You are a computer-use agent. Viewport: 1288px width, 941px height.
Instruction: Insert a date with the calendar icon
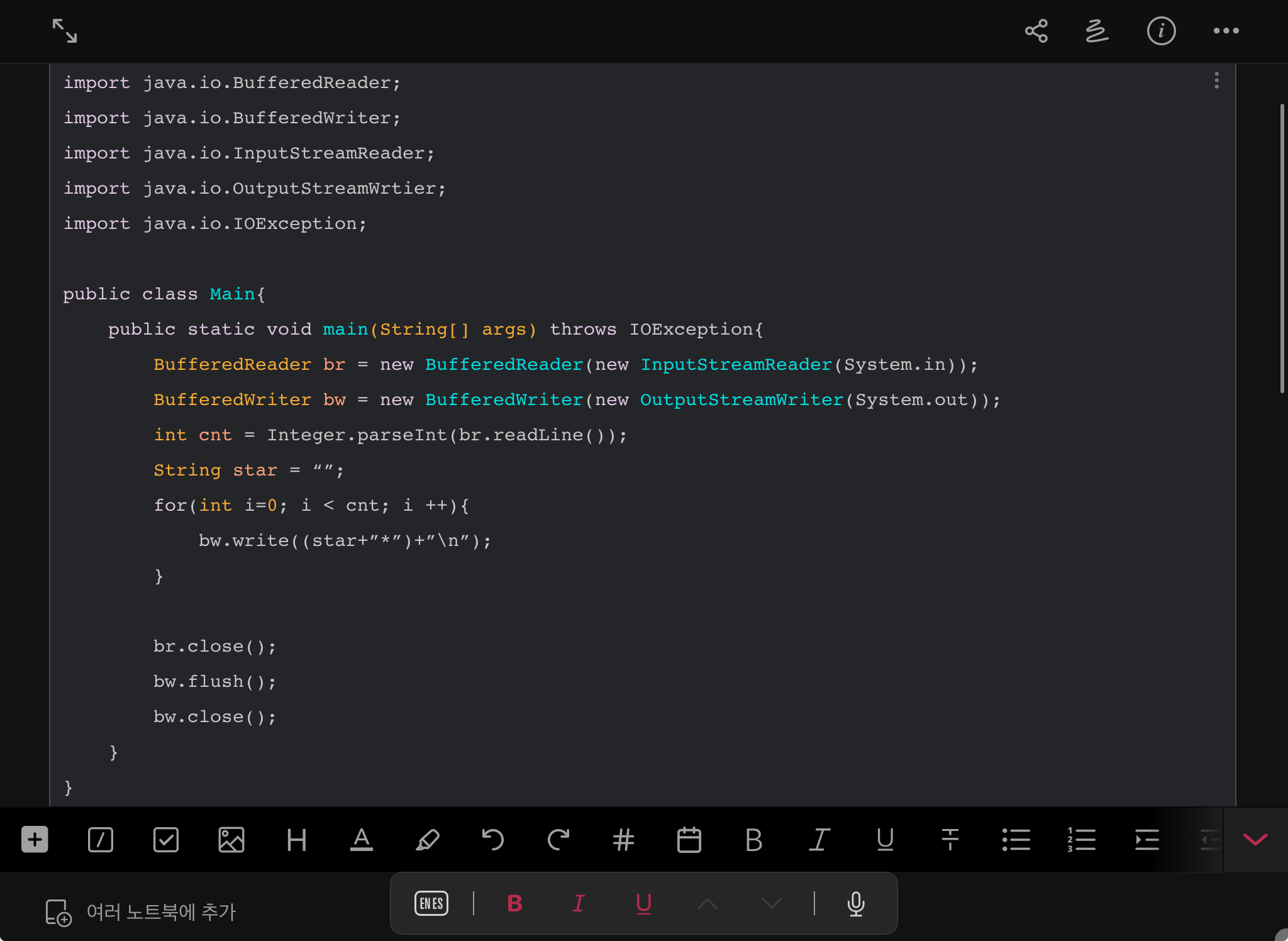click(x=689, y=840)
